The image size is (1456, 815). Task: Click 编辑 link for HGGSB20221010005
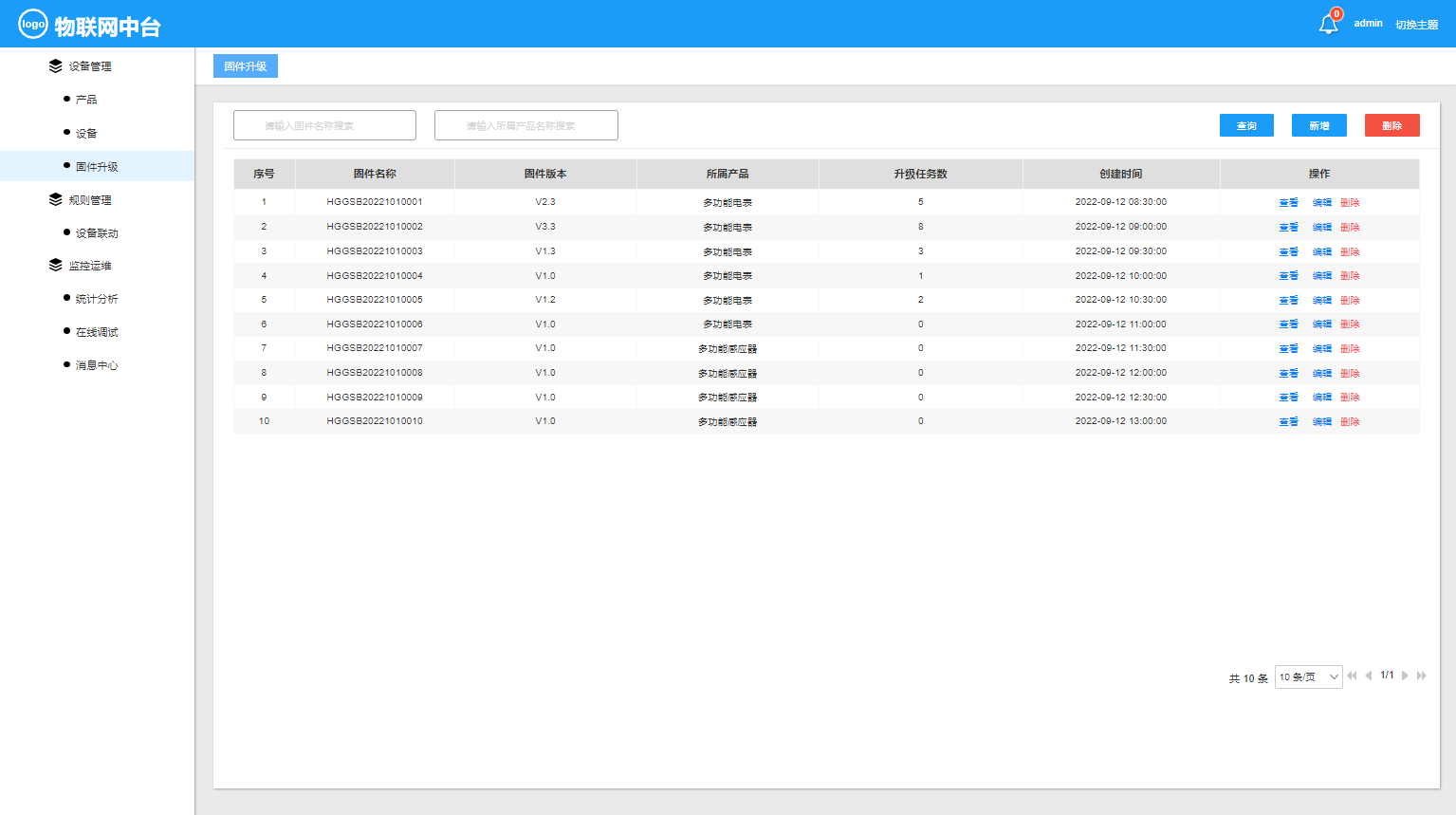[1321, 300]
